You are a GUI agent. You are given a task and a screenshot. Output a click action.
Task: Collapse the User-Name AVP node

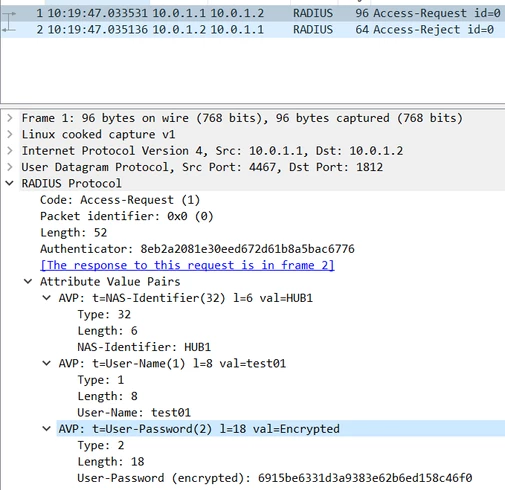point(47,363)
